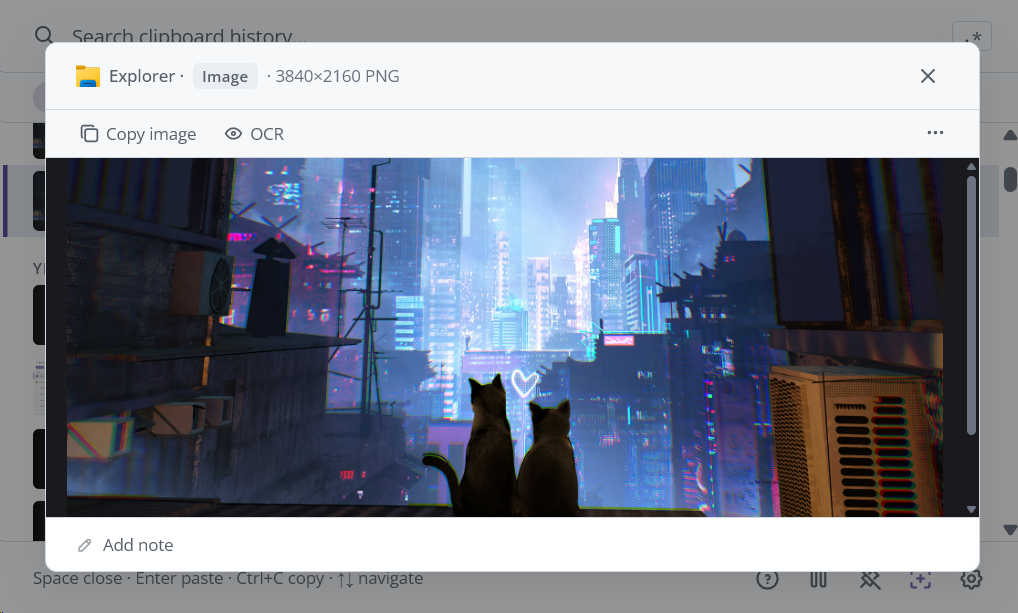
Task: Click the magnifier search icon
Action: [x=44, y=36]
